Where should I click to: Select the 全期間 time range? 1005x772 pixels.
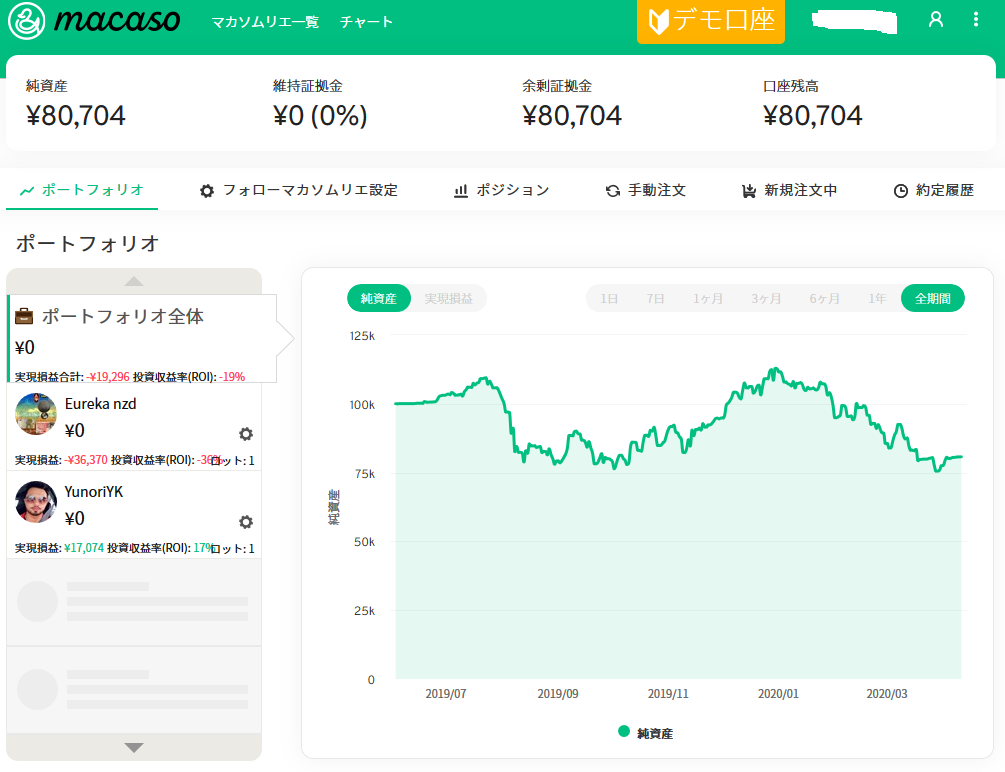[932, 298]
